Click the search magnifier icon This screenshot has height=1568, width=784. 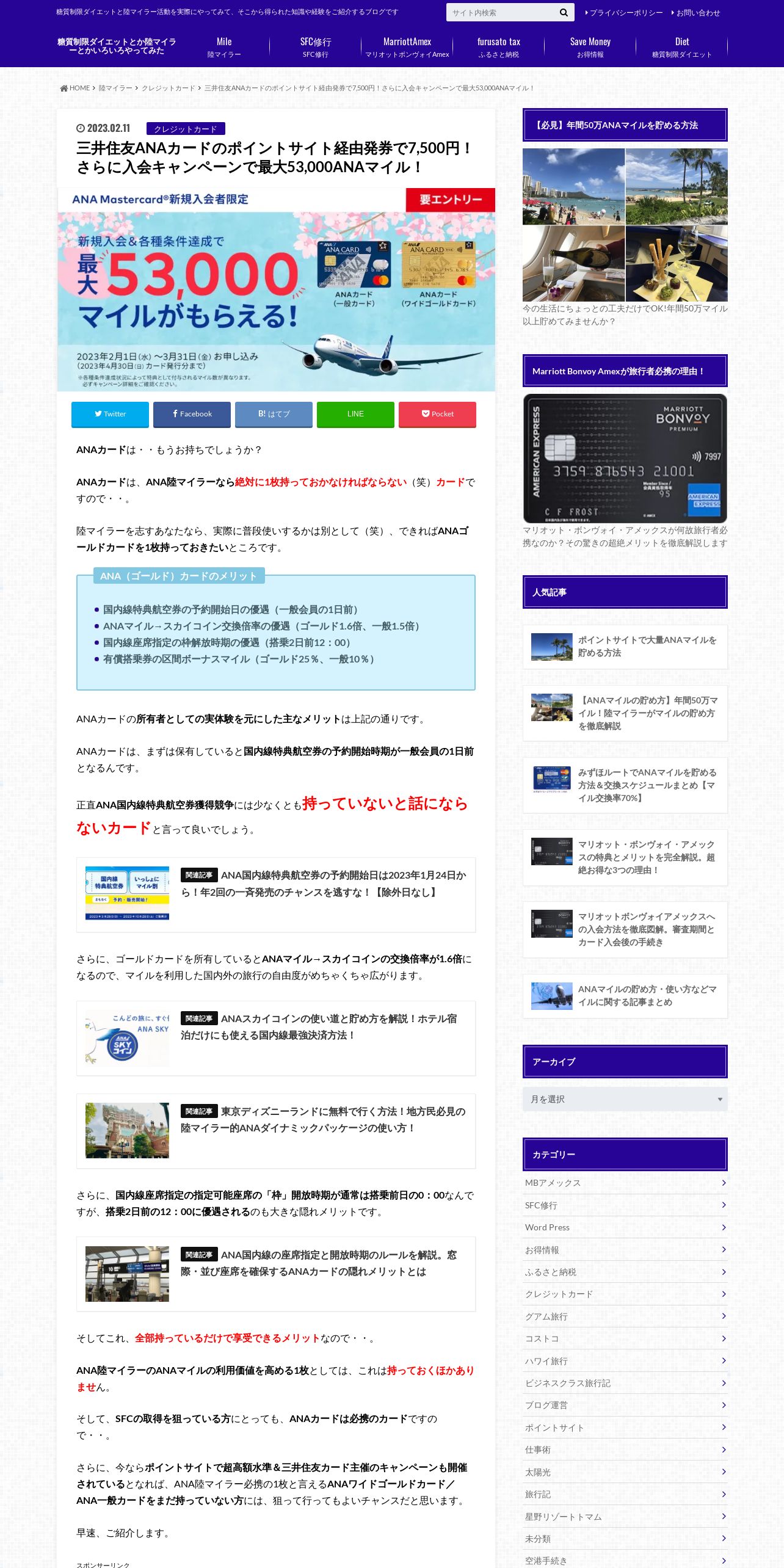pos(563,12)
